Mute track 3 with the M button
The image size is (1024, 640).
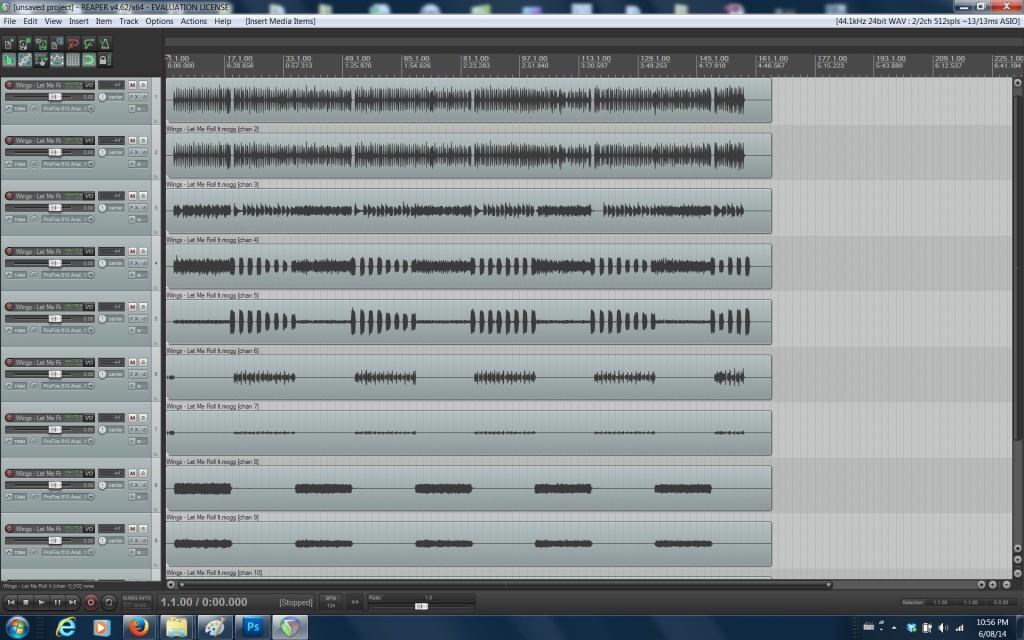[133, 196]
